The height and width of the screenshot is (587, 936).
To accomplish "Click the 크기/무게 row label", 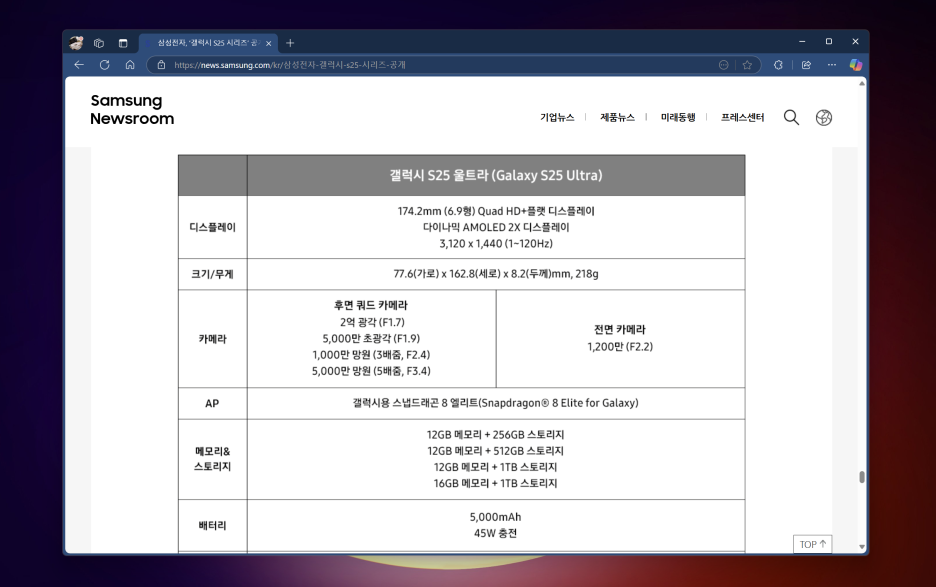I will (x=213, y=274).
